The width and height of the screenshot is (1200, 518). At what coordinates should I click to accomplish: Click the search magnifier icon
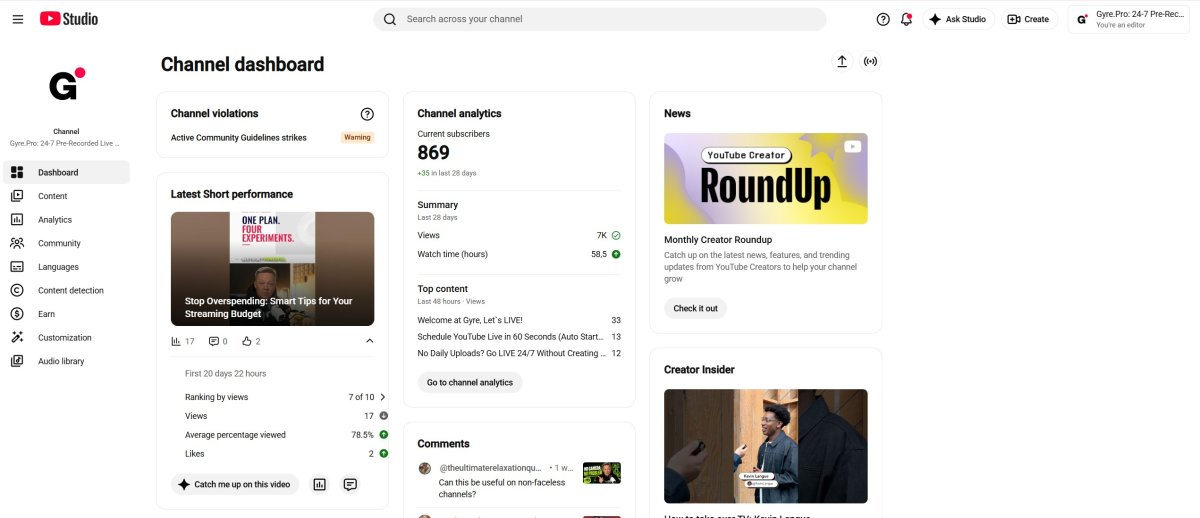point(390,19)
